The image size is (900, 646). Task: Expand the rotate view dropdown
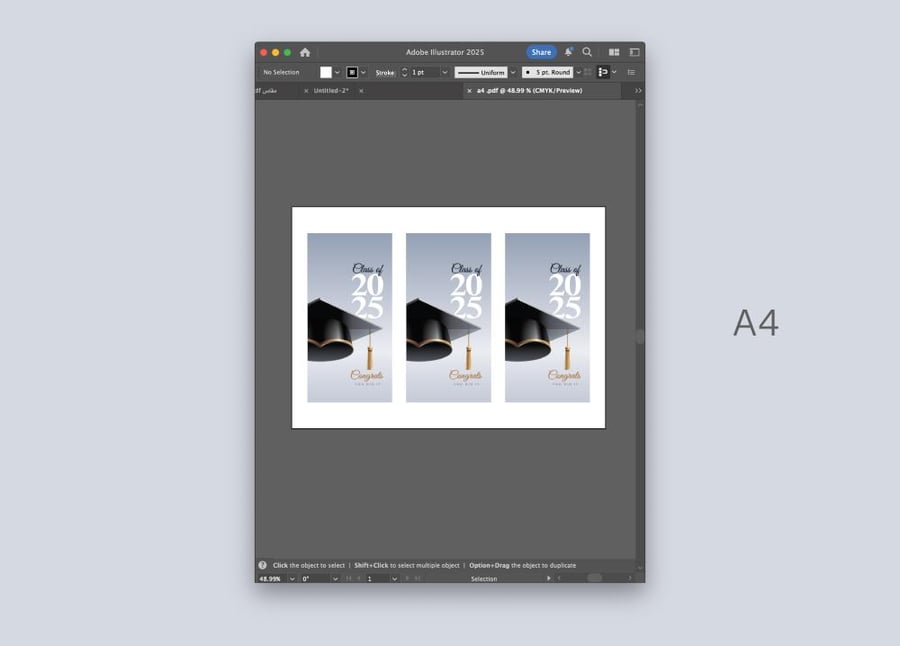click(x=335, y=579)
